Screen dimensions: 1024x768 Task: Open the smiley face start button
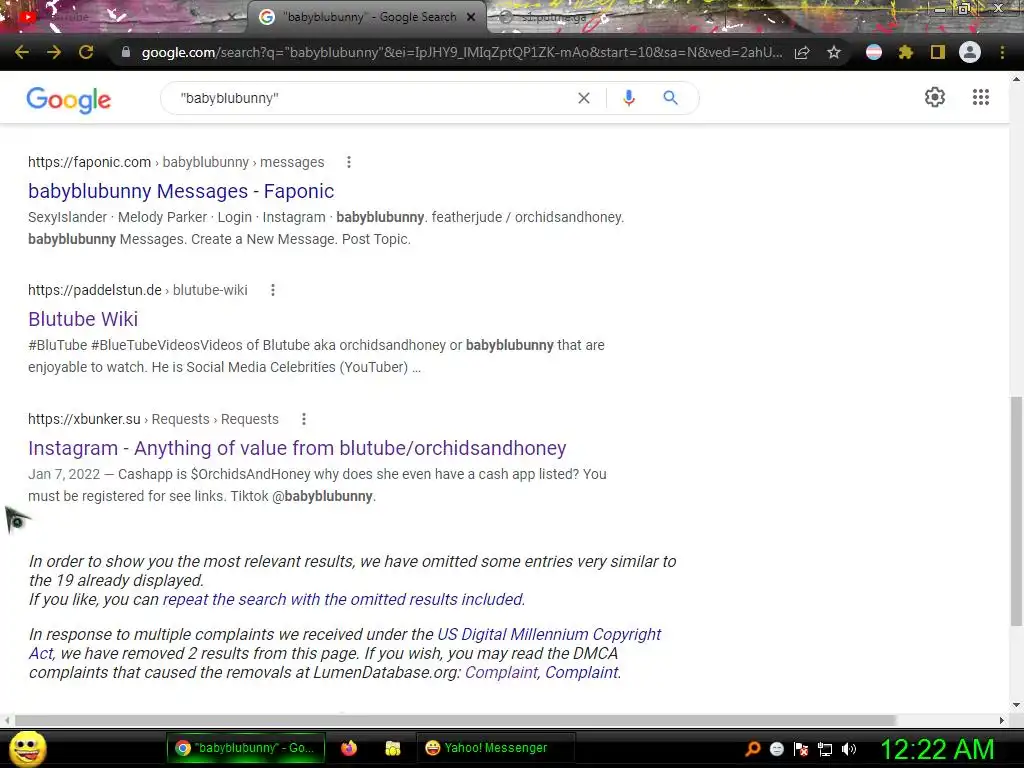click(28, 748)
